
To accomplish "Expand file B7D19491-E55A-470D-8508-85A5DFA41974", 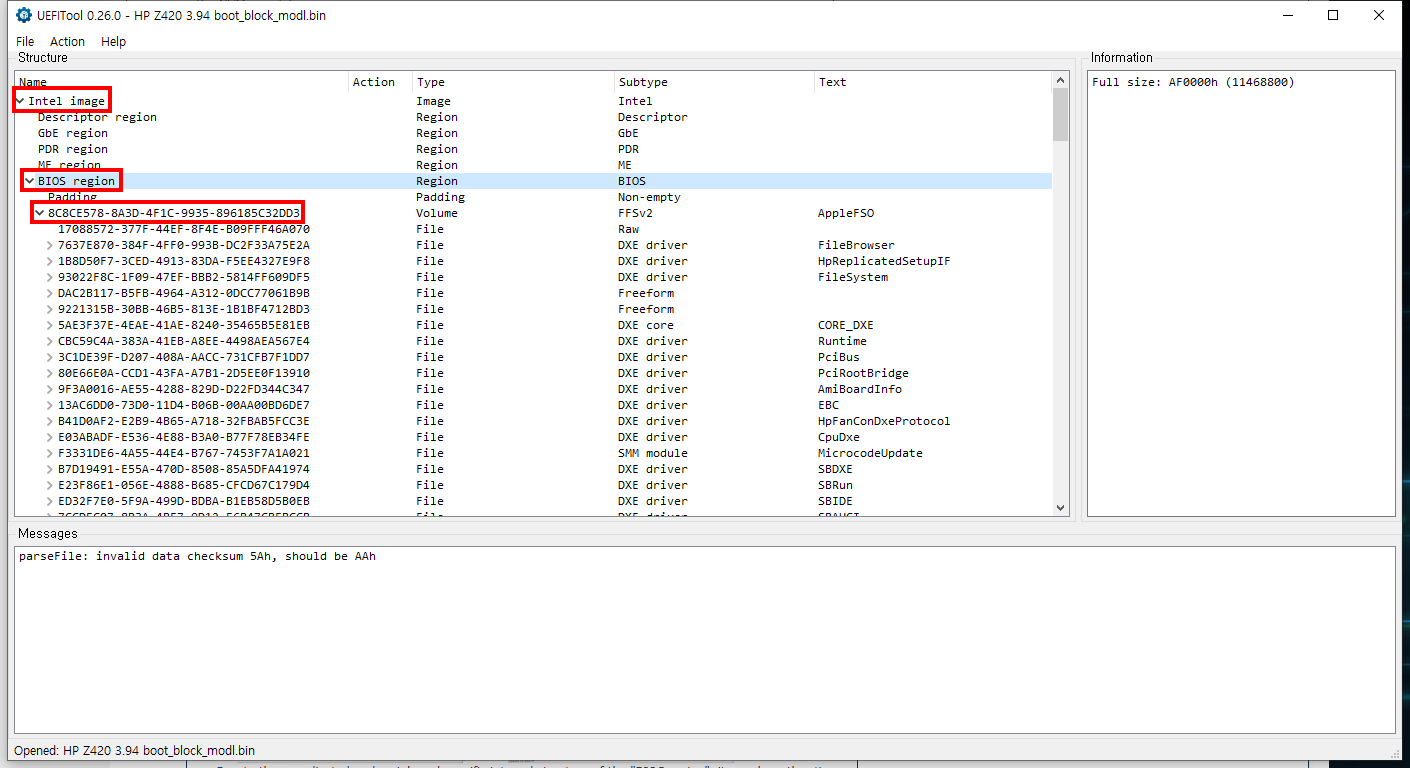I will [51, 469].
